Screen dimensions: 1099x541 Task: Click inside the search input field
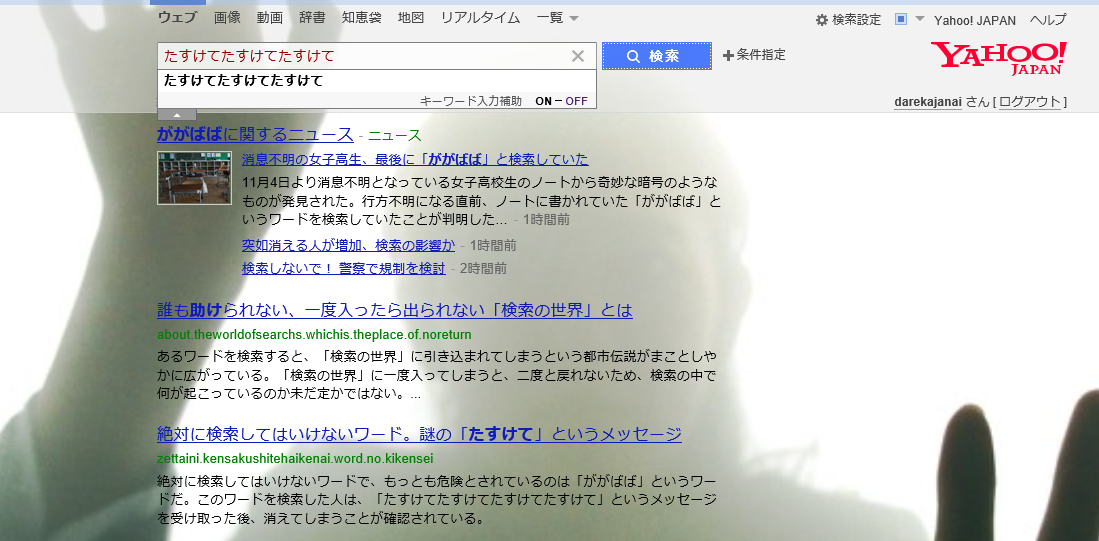pyautogui.click(x=360, y=56)
